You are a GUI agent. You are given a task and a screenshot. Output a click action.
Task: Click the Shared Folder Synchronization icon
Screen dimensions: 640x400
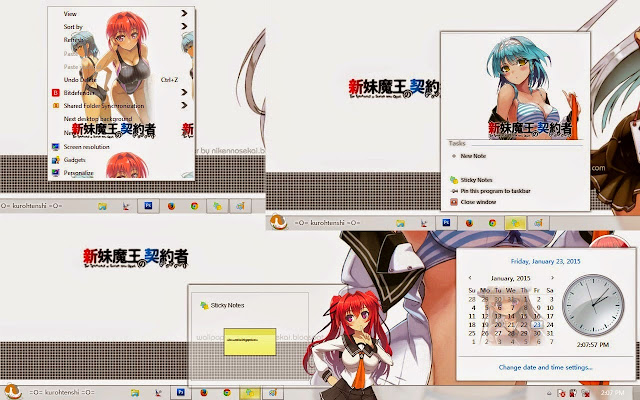(x=56, y=106)
